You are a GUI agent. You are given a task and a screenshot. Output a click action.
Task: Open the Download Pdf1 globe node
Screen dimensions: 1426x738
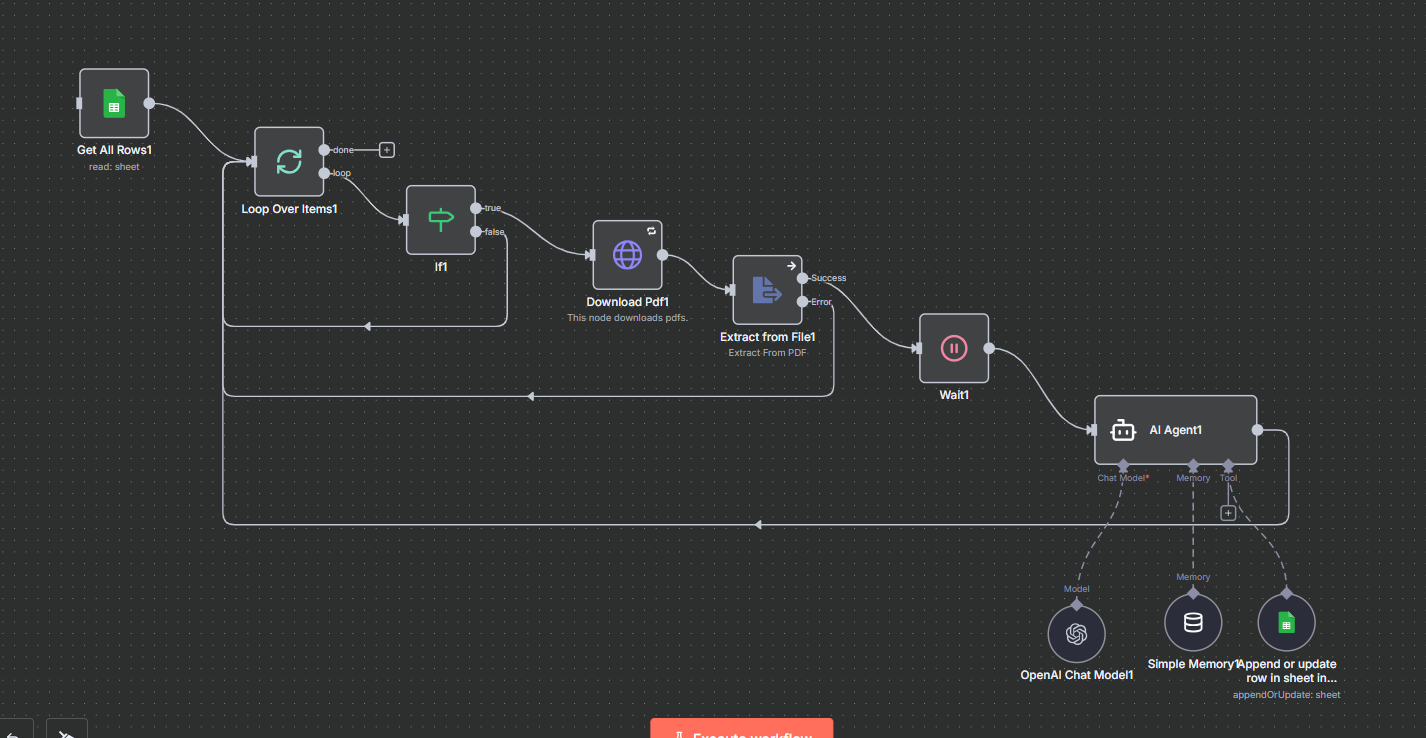click(x=627, y=255)
